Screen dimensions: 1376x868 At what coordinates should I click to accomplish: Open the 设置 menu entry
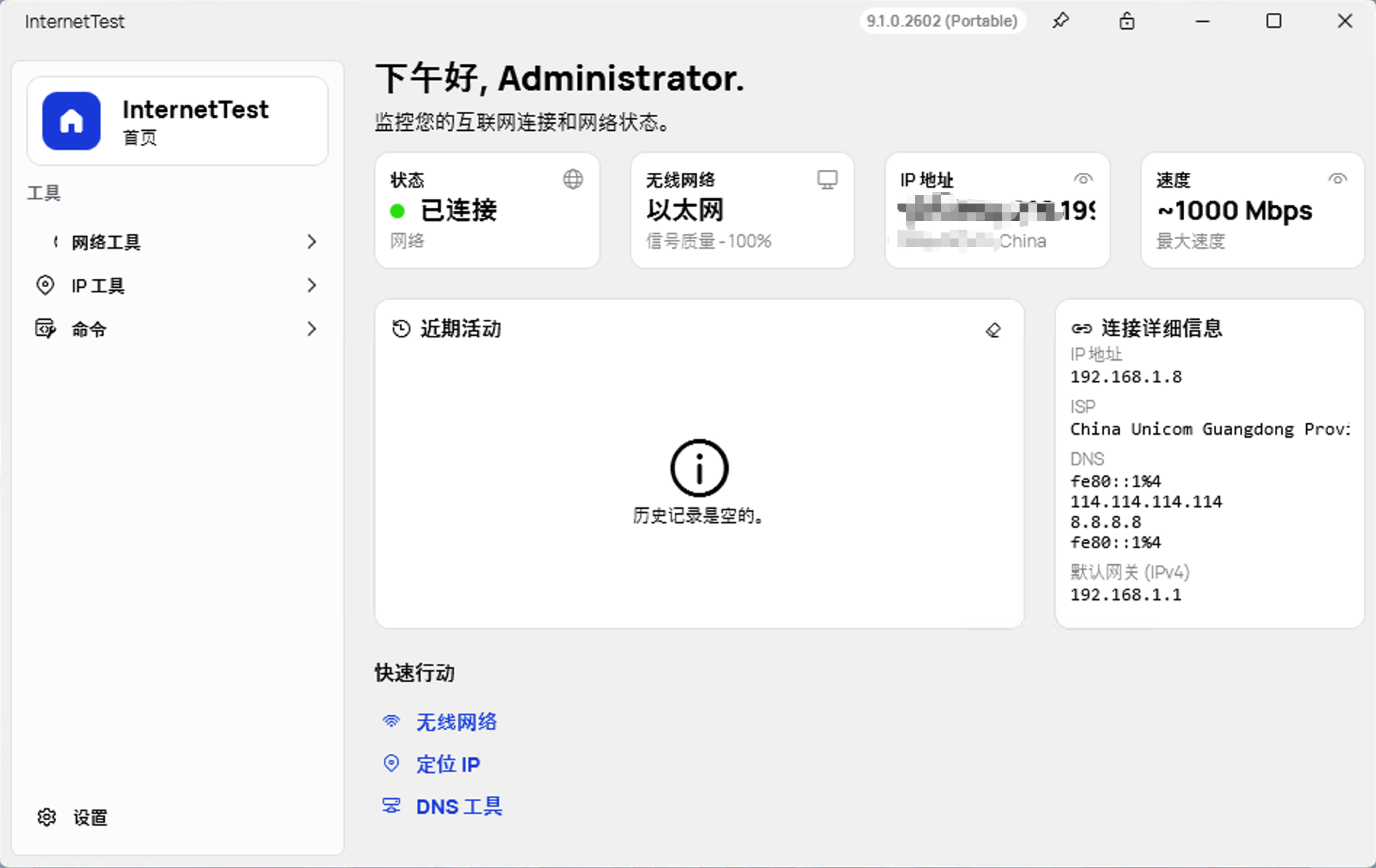pos(89,816)
